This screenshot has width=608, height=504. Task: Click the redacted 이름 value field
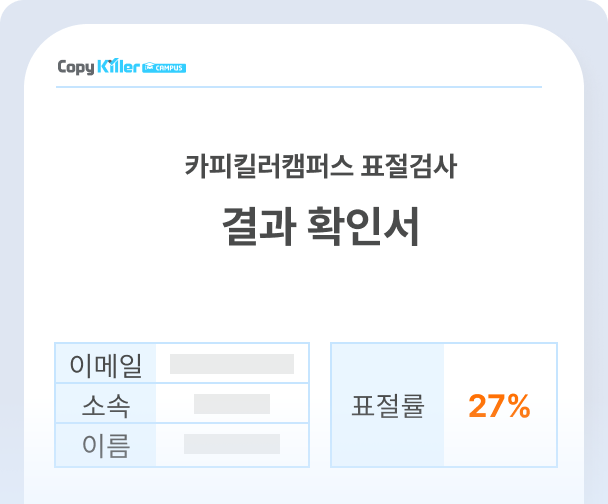[232, 444]
